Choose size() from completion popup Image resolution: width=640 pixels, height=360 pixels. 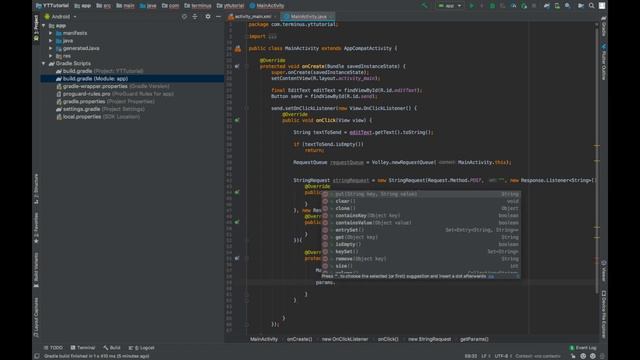pyautogui.click(x=420, y=266)
